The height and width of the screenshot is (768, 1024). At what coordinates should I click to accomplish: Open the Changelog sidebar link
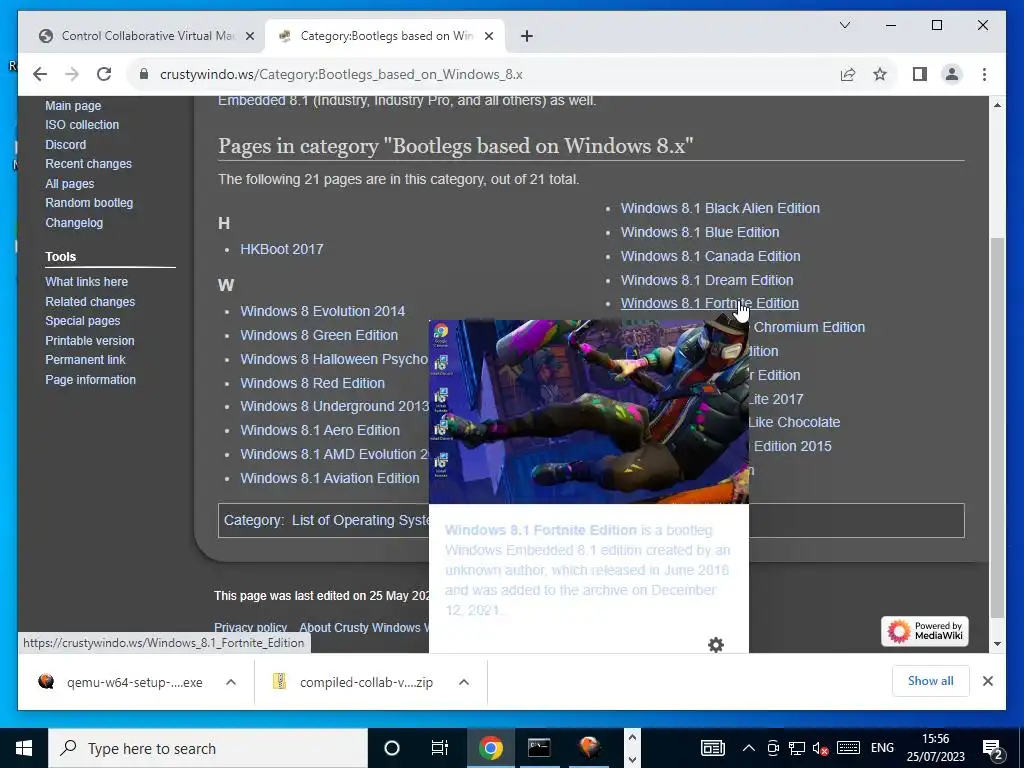74,223
